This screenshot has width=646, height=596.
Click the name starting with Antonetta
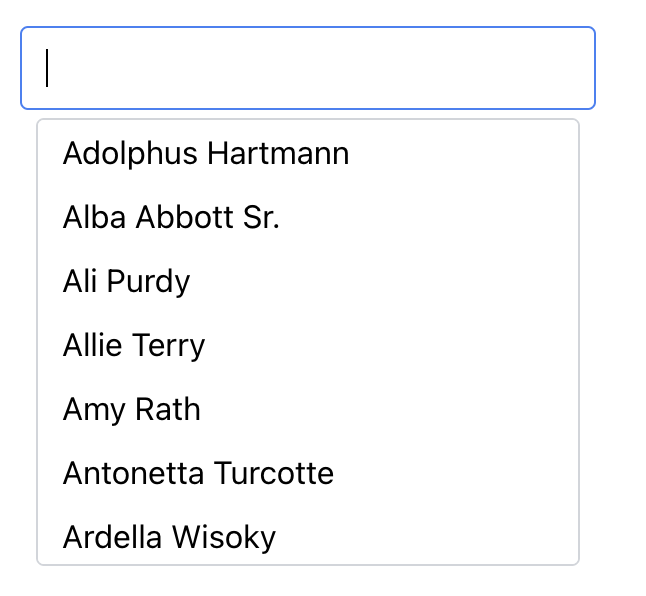point(198,473)
